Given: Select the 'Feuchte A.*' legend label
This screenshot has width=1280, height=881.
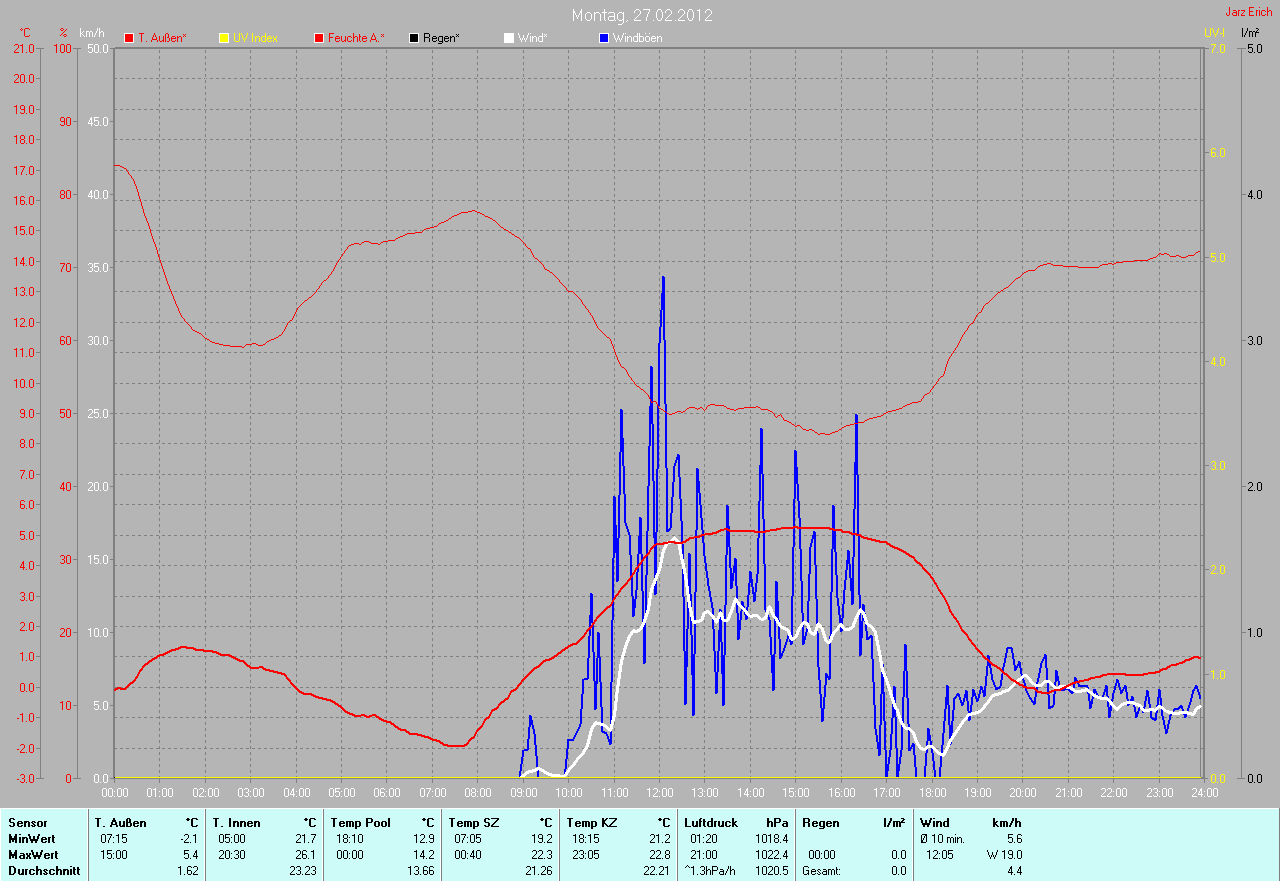Looking at the screenshot, I should click(x=356, y=38).
